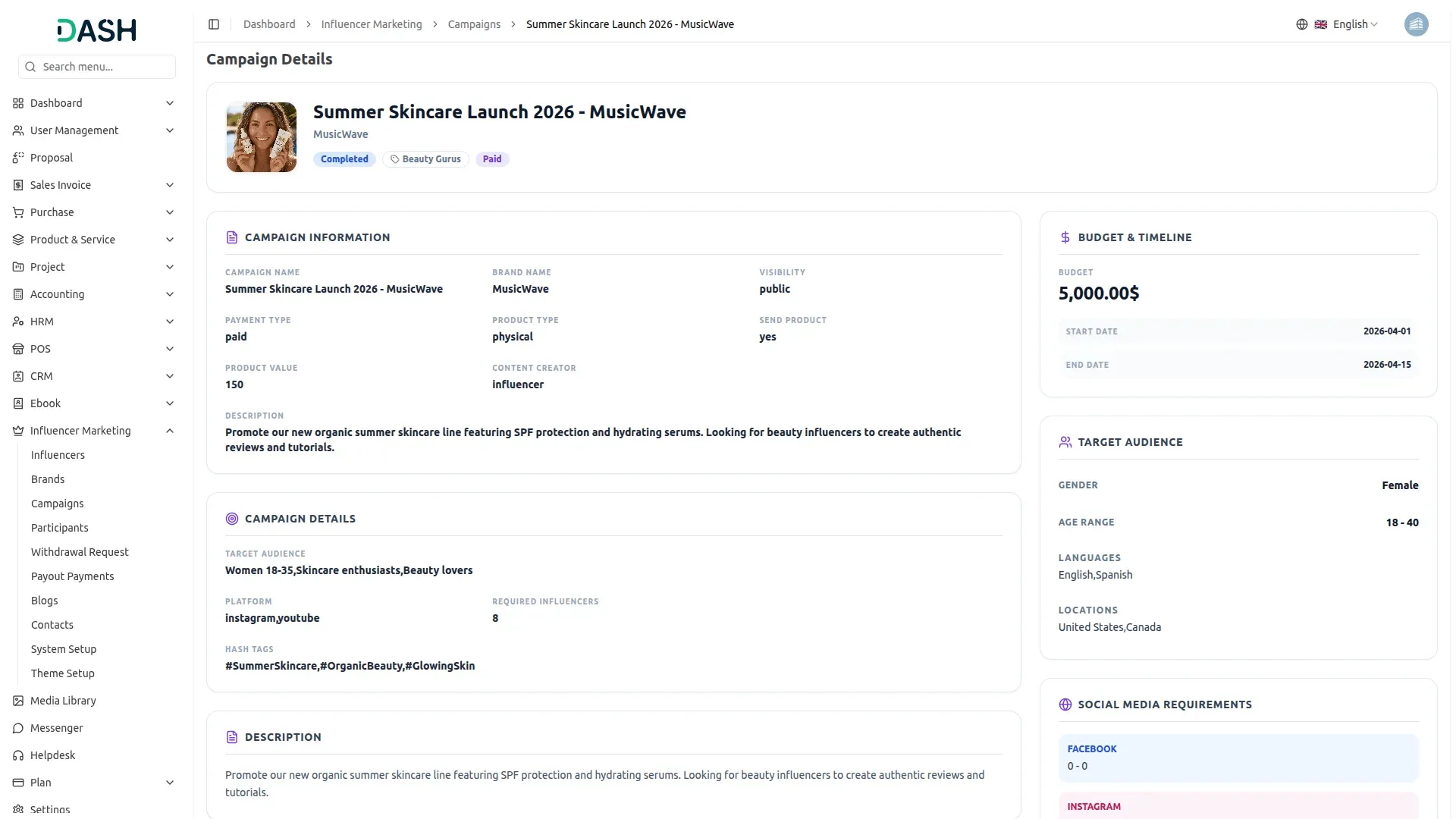Click the Helpdesk headset icon
This screenshot has width=1456, height=819.
click(18, 755)
